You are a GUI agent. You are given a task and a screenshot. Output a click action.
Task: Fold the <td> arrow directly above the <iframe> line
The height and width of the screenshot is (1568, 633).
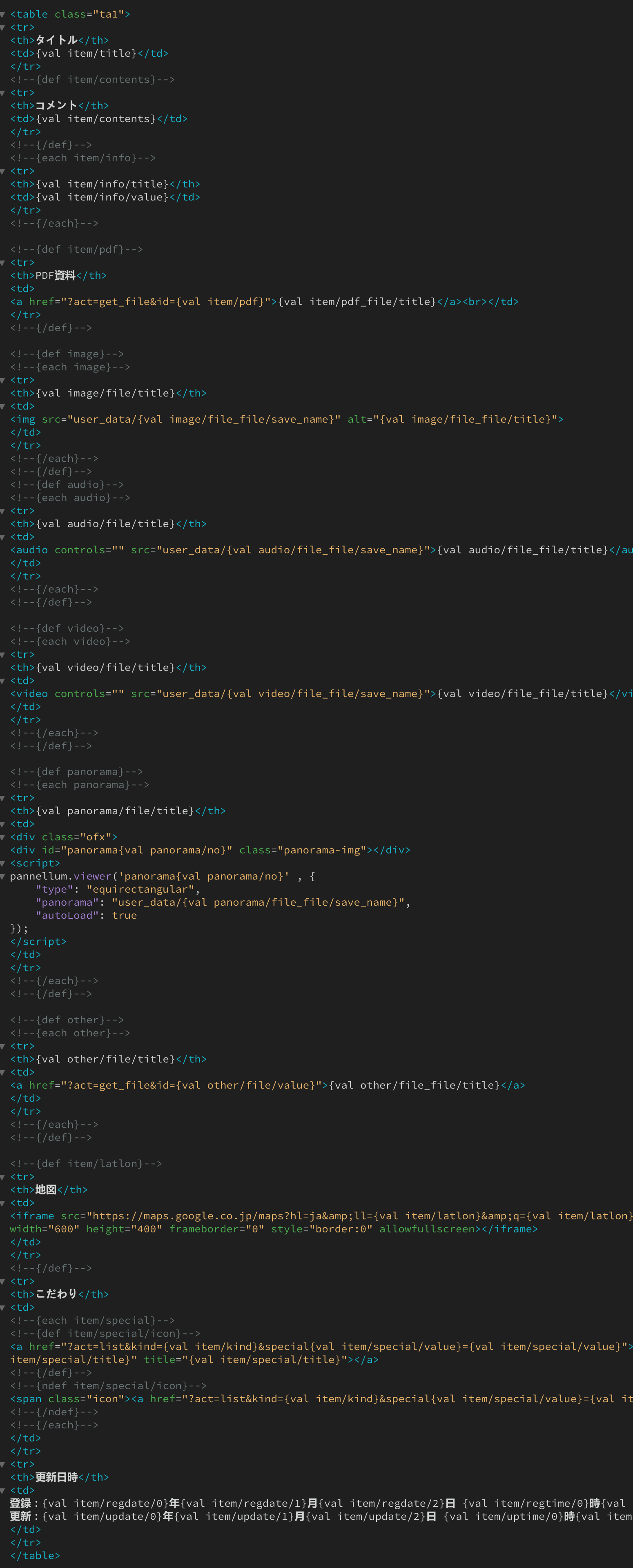(x=3, y=1203)
